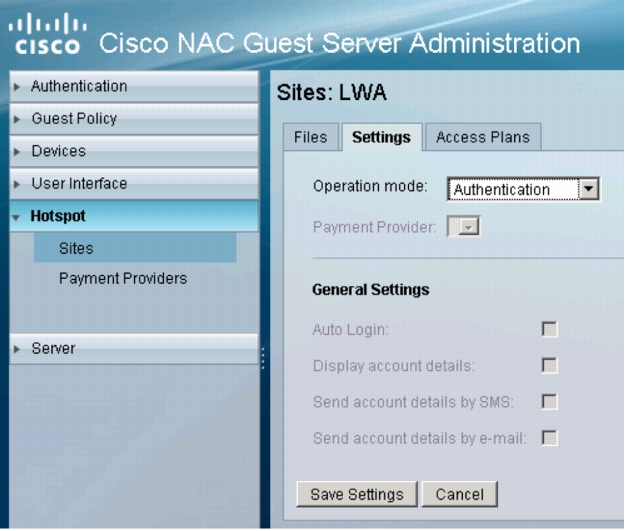Open Payment Providers under Hotspot
This screenshot has height=531, width=626.
123,278
